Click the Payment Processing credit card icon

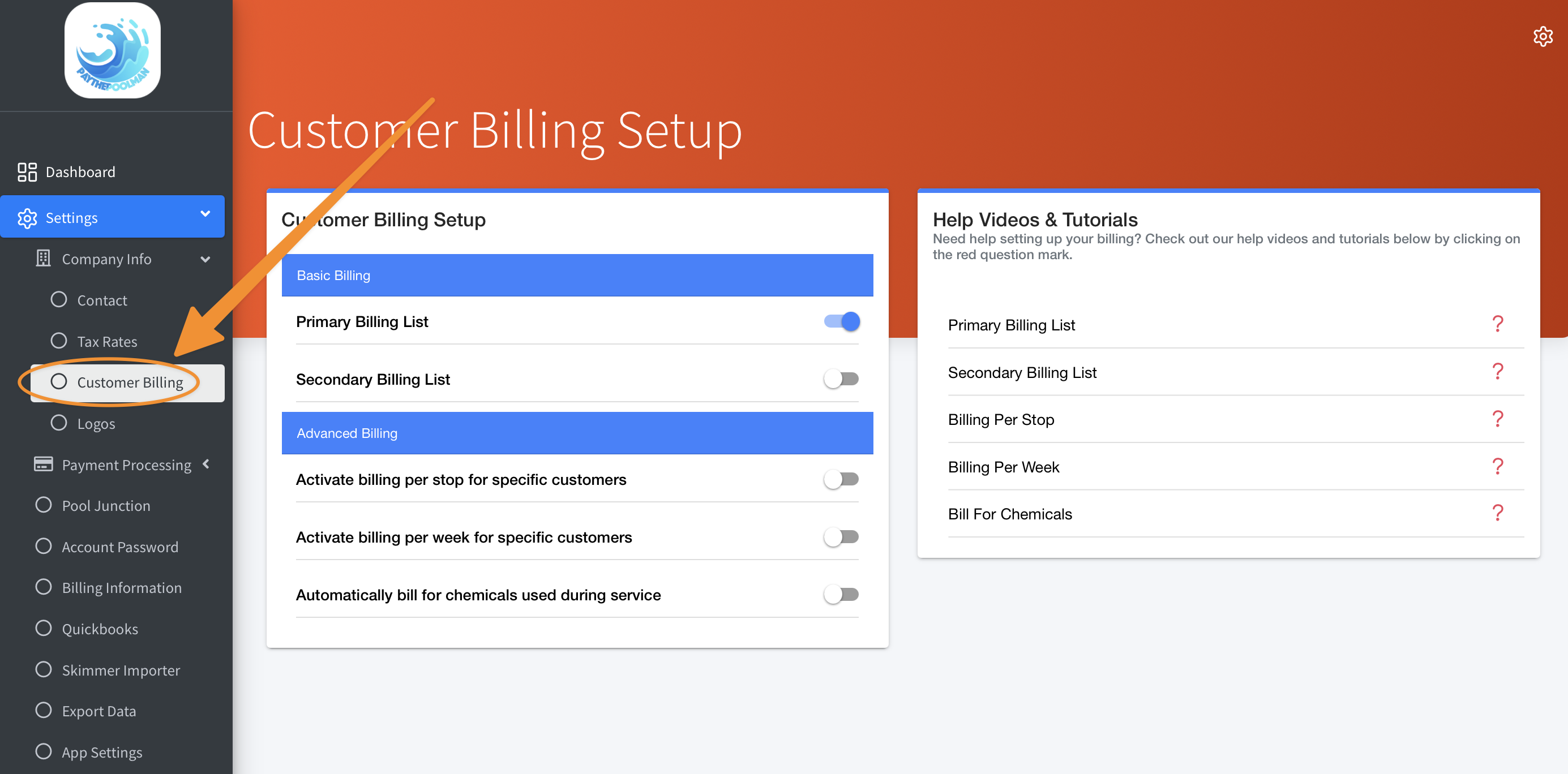click(x=43, y=465)
